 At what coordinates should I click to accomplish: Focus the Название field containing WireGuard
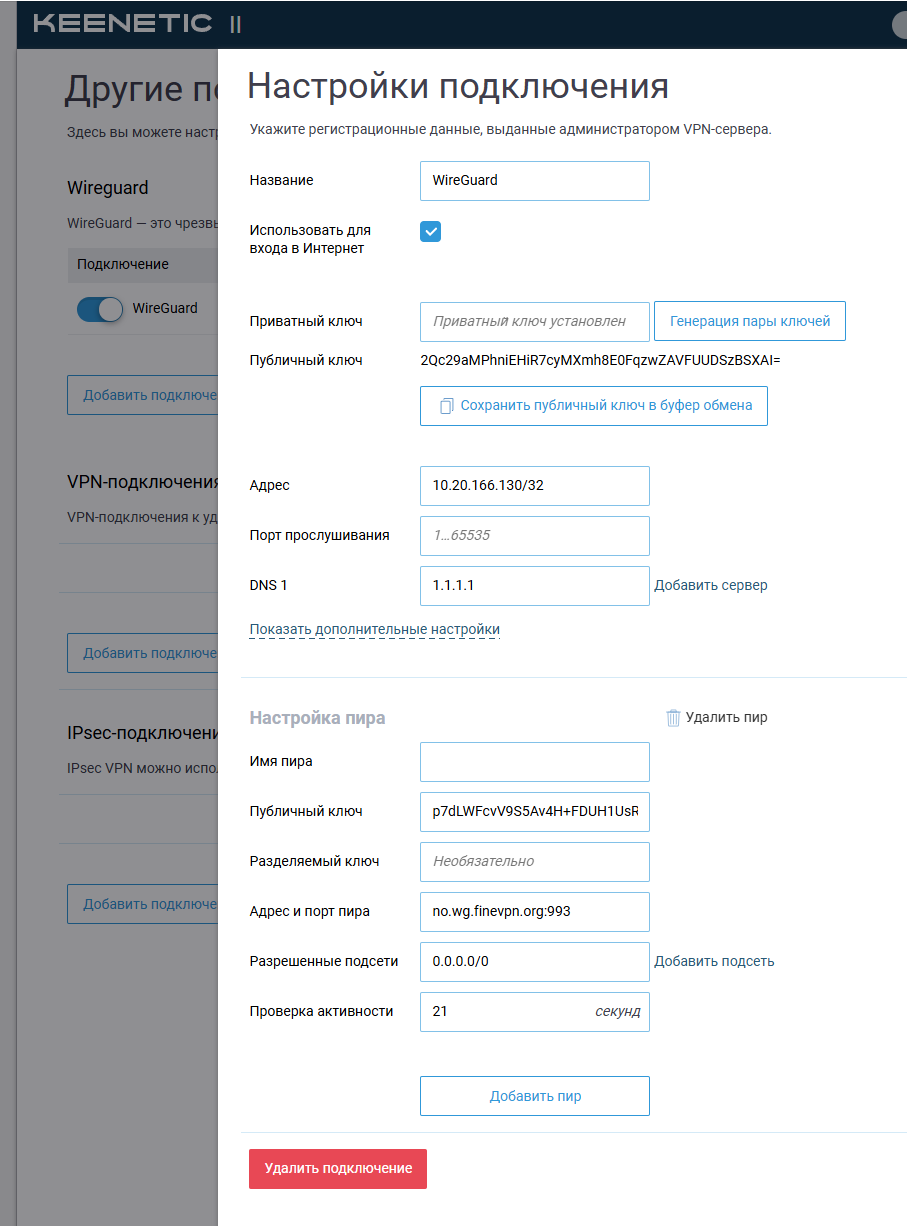pyautogui.click(x=535, y=181)
